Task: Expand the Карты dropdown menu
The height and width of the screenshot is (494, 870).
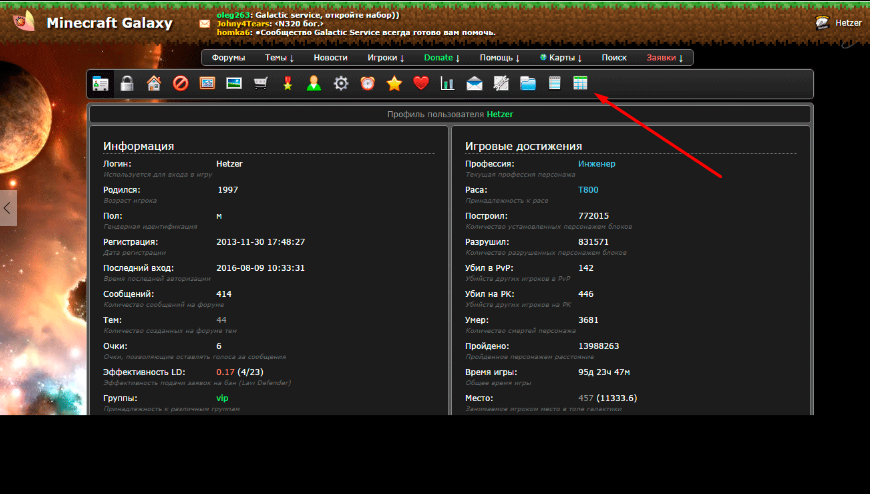Action: point(561,58)
